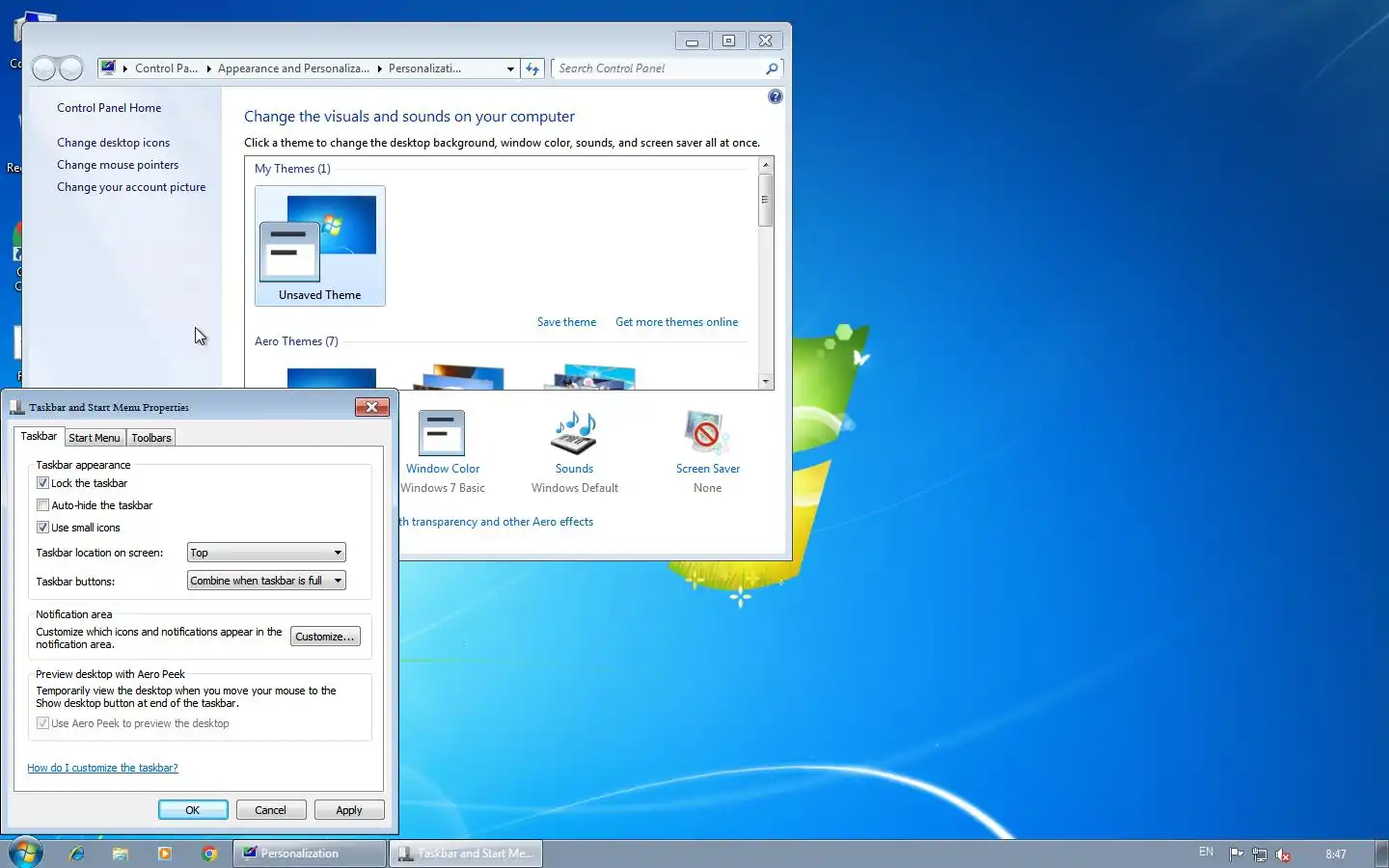Screen dimensions: 1389x868
Task: Expand address bar history dropdown arrow
Action: click(510, 68)
